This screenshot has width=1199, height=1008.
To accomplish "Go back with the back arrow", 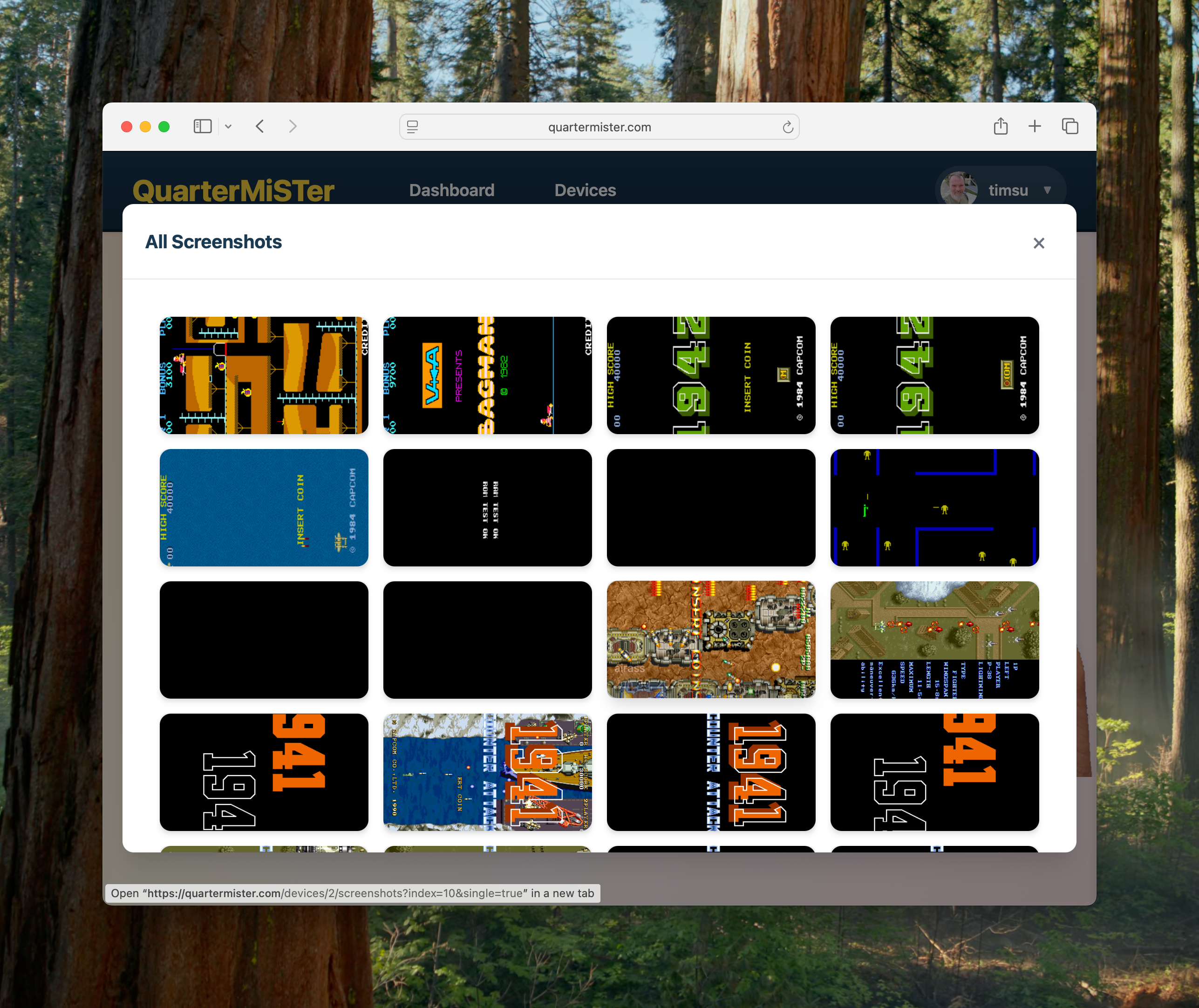I will [260, 126].
